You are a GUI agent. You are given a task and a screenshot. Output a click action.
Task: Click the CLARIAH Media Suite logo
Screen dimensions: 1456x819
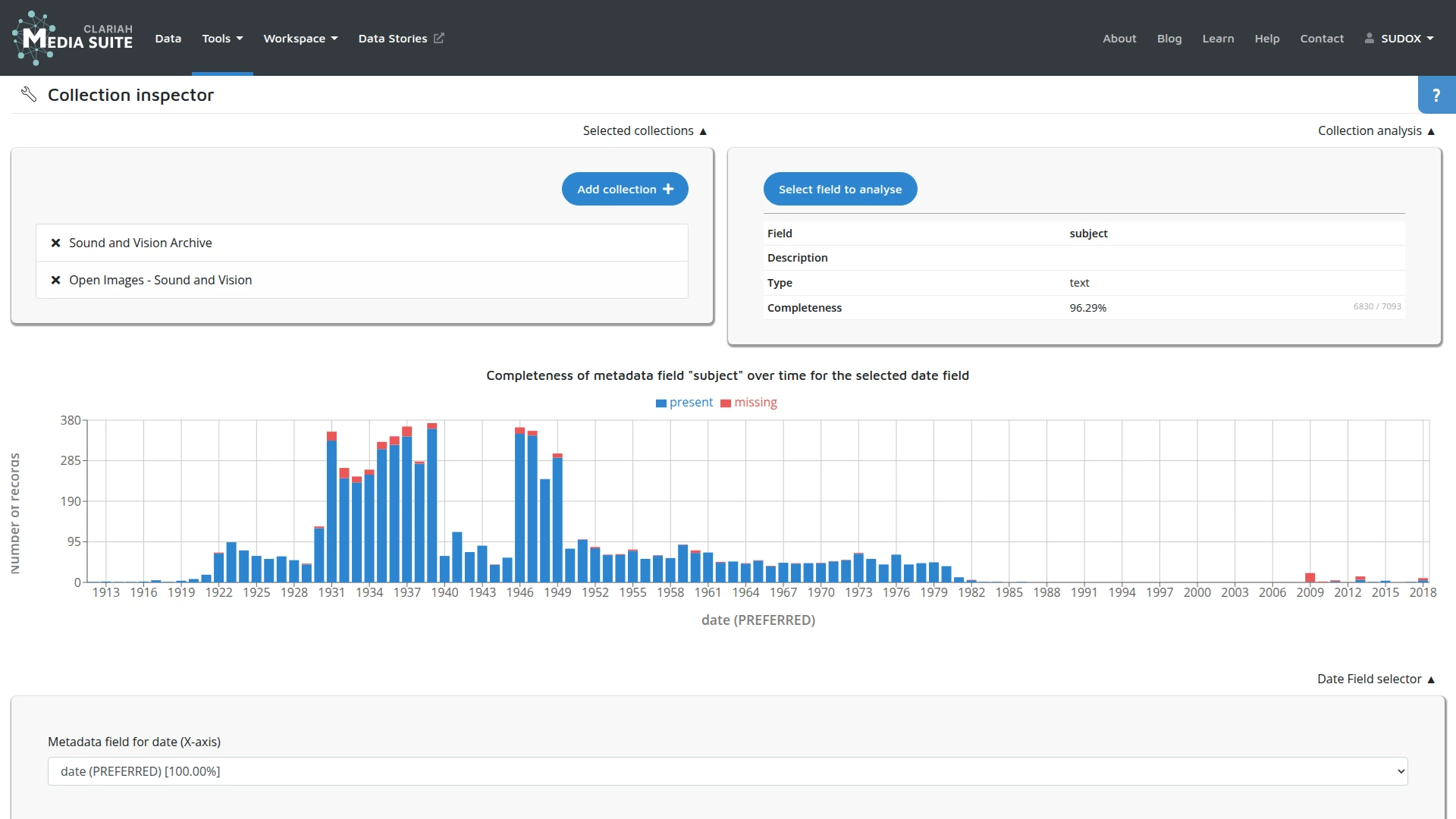72,38
